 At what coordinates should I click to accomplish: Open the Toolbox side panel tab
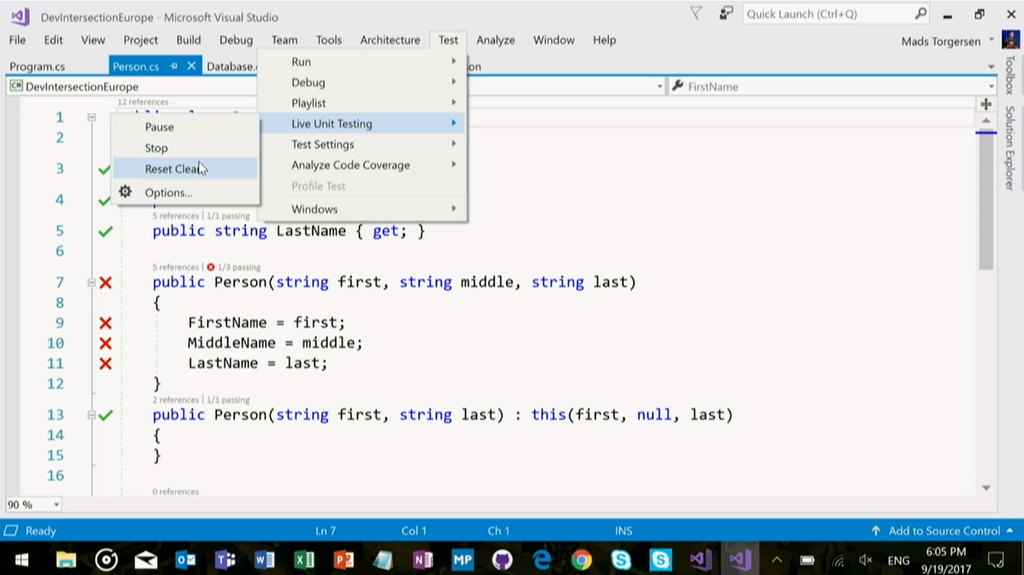1010,75
